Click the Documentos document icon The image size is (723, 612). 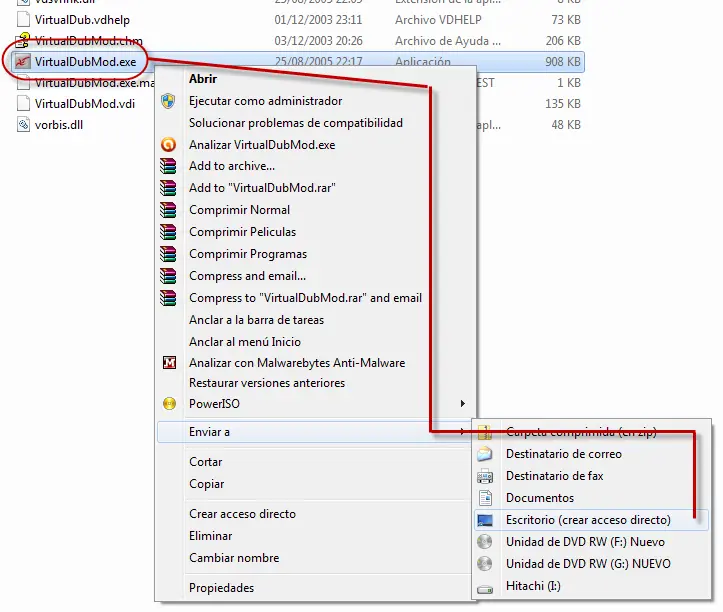485,498
